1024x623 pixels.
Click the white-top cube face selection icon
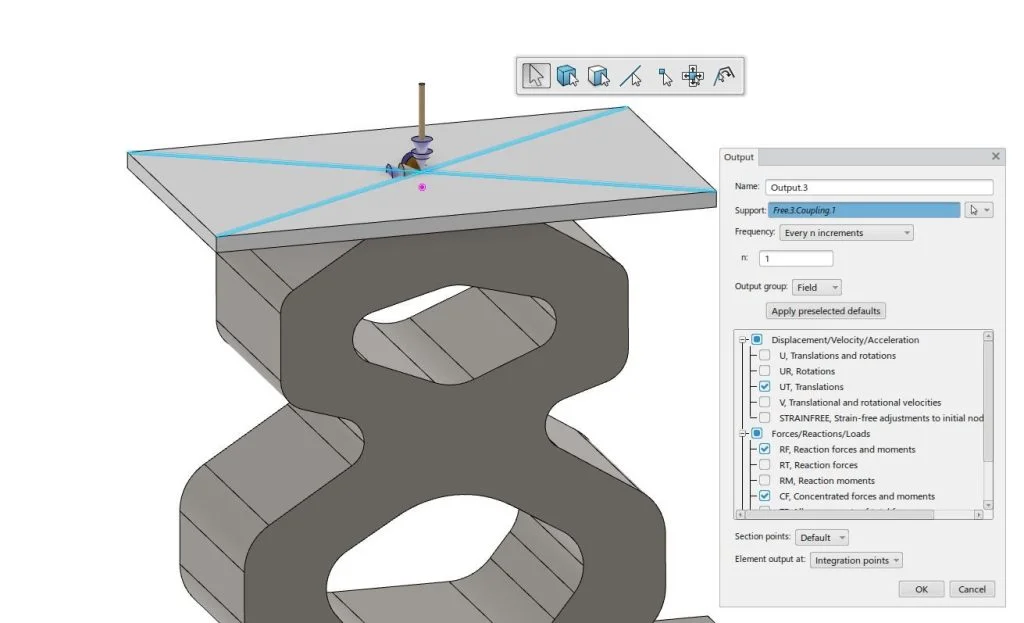[x=598, y=75]
